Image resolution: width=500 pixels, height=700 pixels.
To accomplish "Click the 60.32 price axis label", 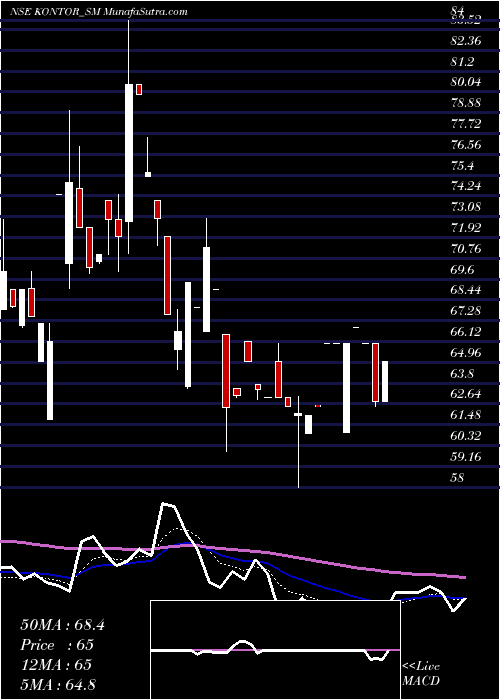I will pyautogui.click(x=466, y=436).
